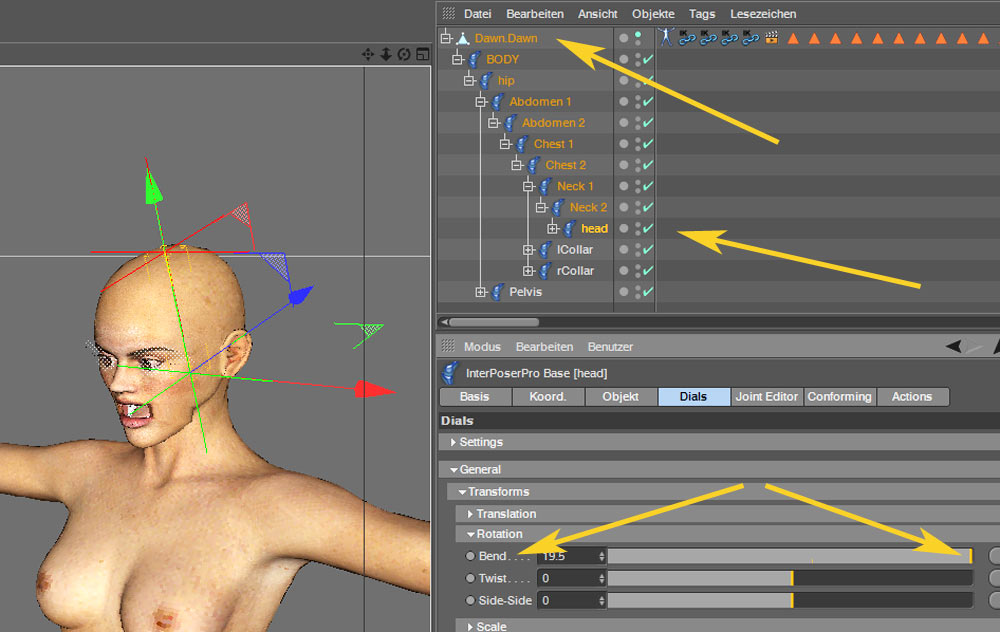Toggle the green checkmark for the head object
Screen dimensions: 1000x632
point(648,229)
